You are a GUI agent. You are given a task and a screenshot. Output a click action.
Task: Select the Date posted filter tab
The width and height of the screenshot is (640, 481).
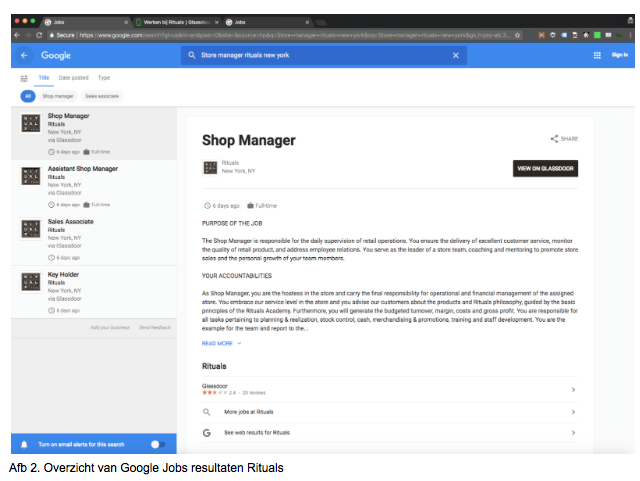pyautogui.click(x=73, y=78)
